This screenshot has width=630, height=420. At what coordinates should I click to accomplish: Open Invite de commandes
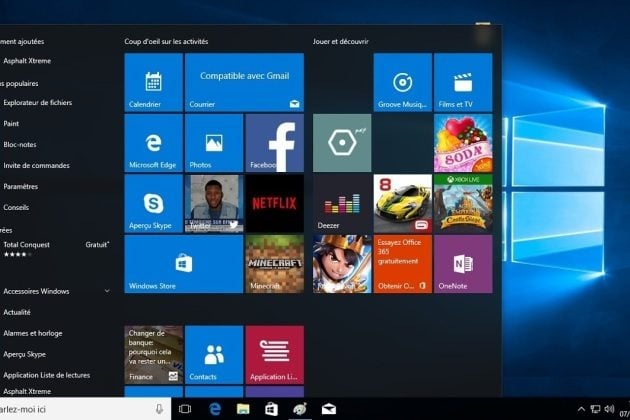click(36, 165)
